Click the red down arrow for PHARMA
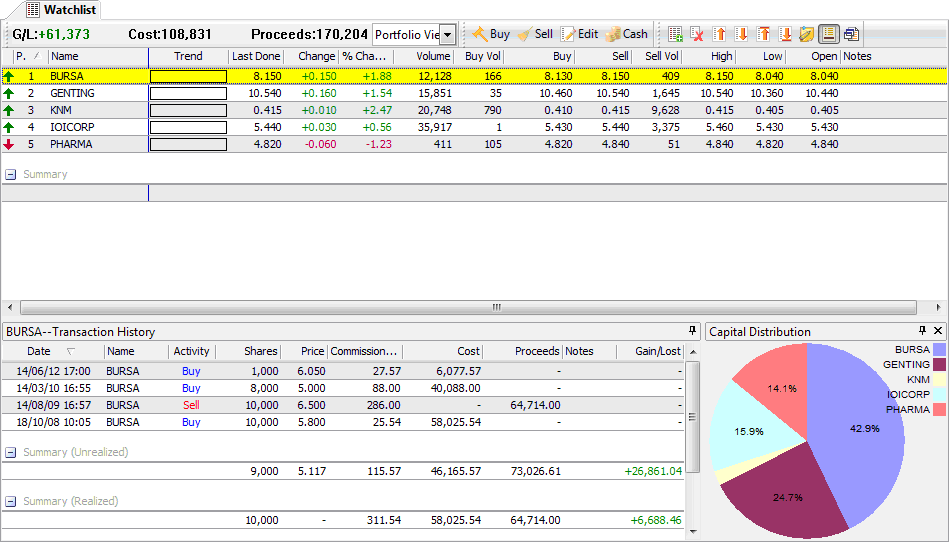 (8, 144)
